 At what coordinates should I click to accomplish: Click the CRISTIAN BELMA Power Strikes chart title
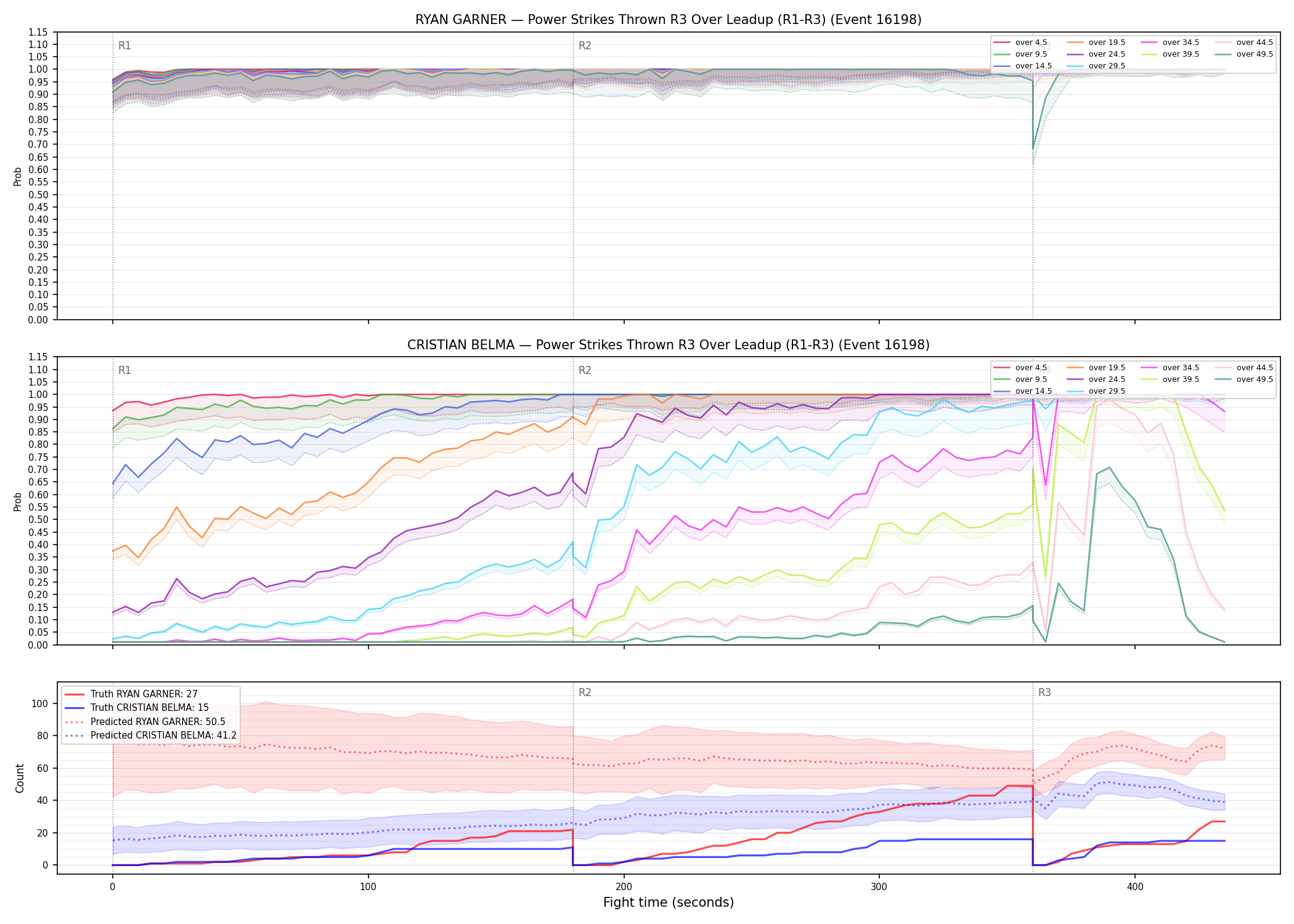tap(668, 345)
